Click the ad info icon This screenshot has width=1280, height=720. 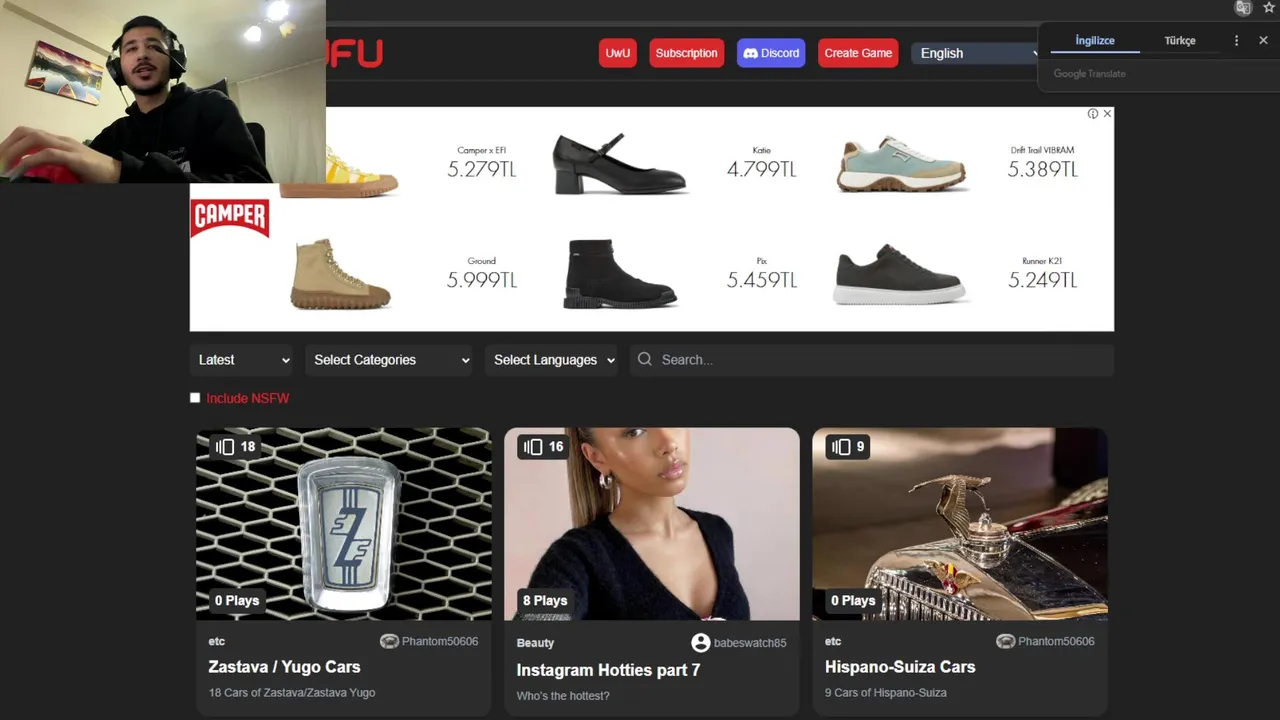pos(1093,114)
